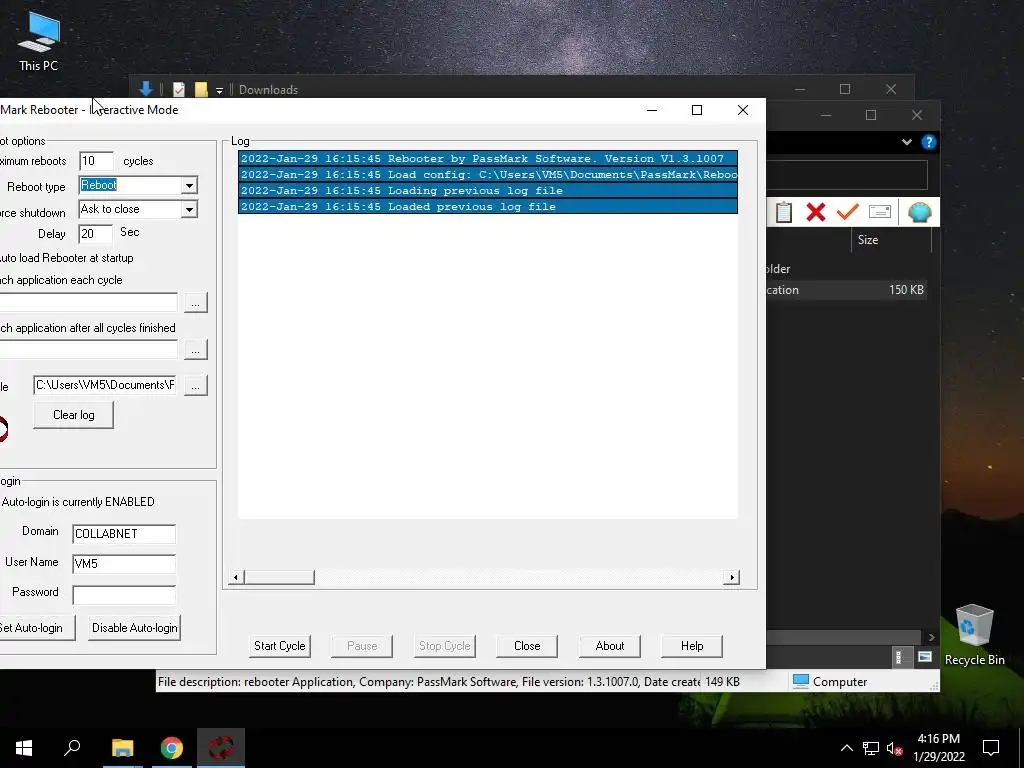Open the This PC desktop icon
Screen dimensions: 1024x768
coord(39,42)
